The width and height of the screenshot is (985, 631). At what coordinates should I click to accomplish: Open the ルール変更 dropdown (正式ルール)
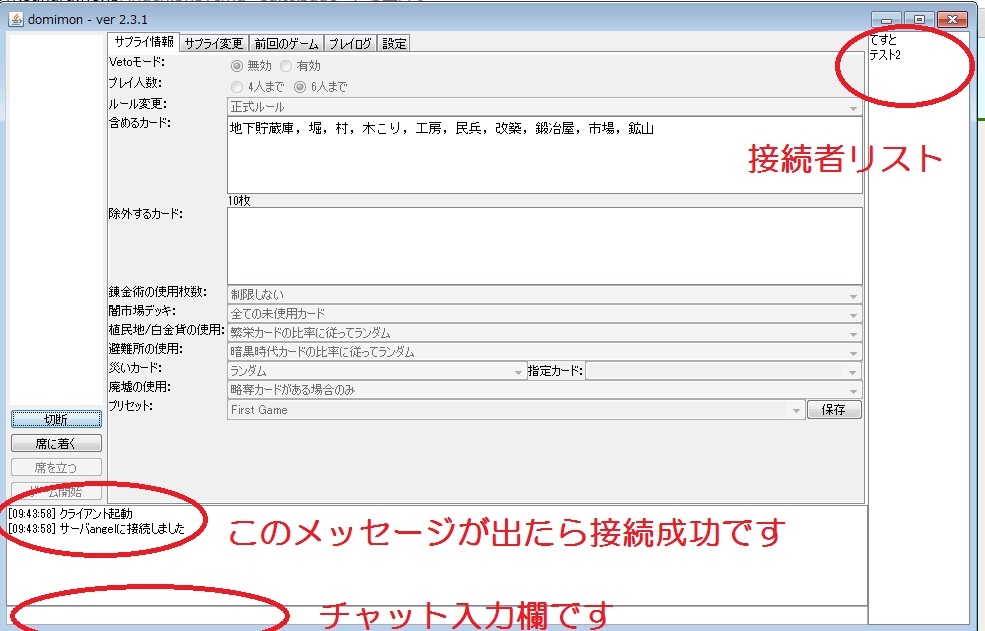pyautogui.click(x=544, y=107)
